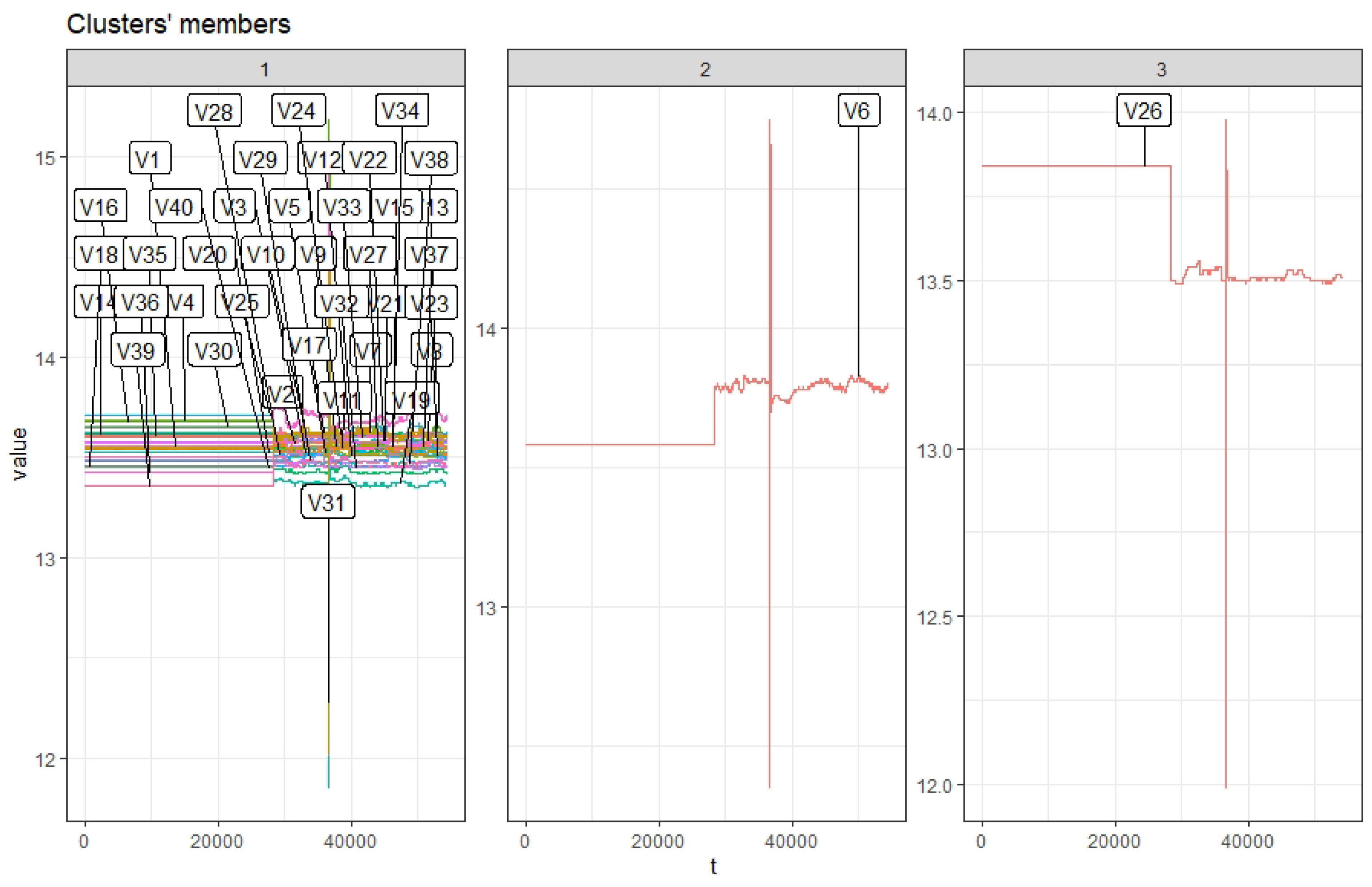Click the facet header labeled 1
This screenshot has width=1372, height=887.
(265, 69)
